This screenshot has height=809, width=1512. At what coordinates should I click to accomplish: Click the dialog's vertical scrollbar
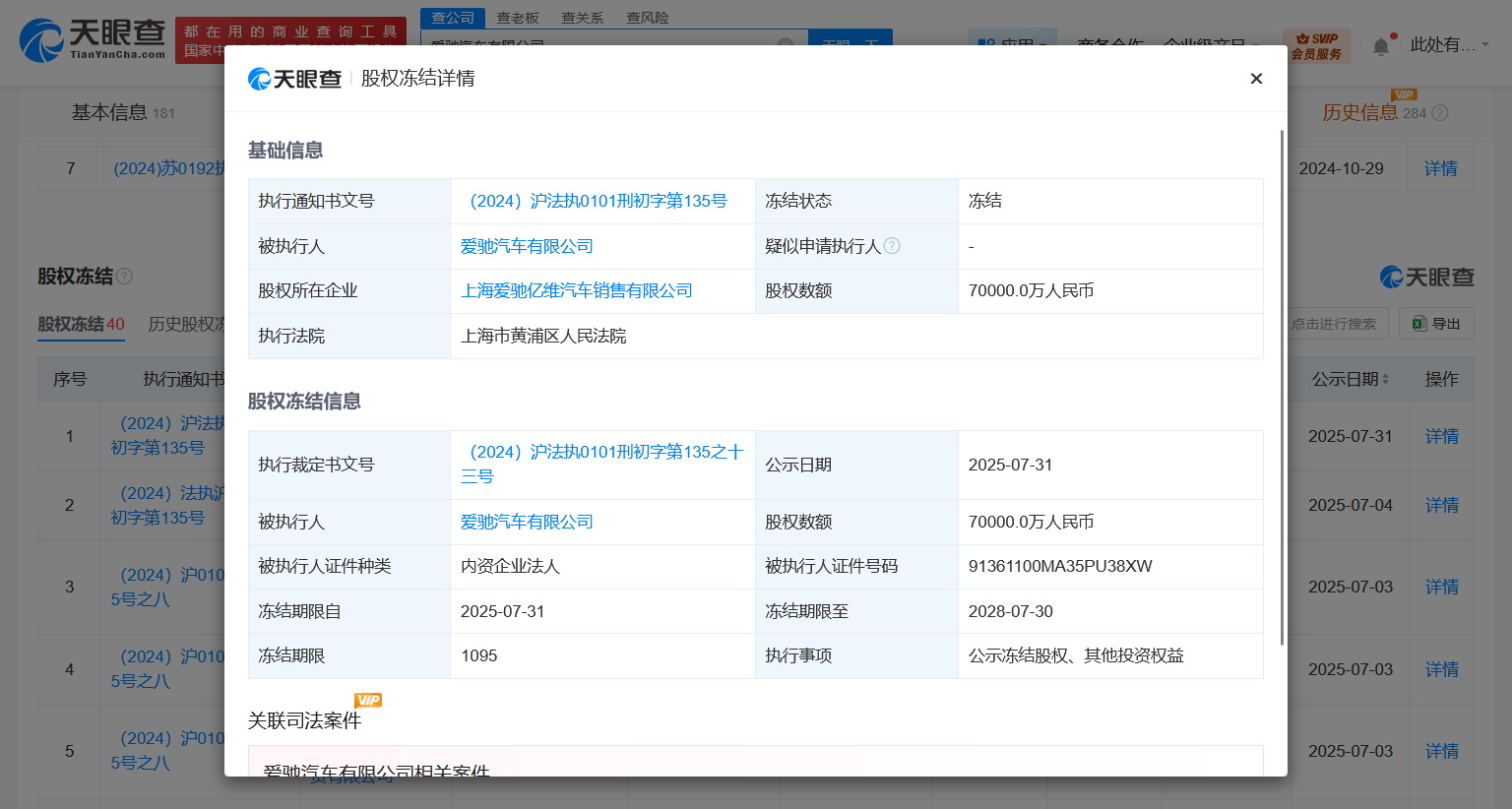pos(1282,388)
